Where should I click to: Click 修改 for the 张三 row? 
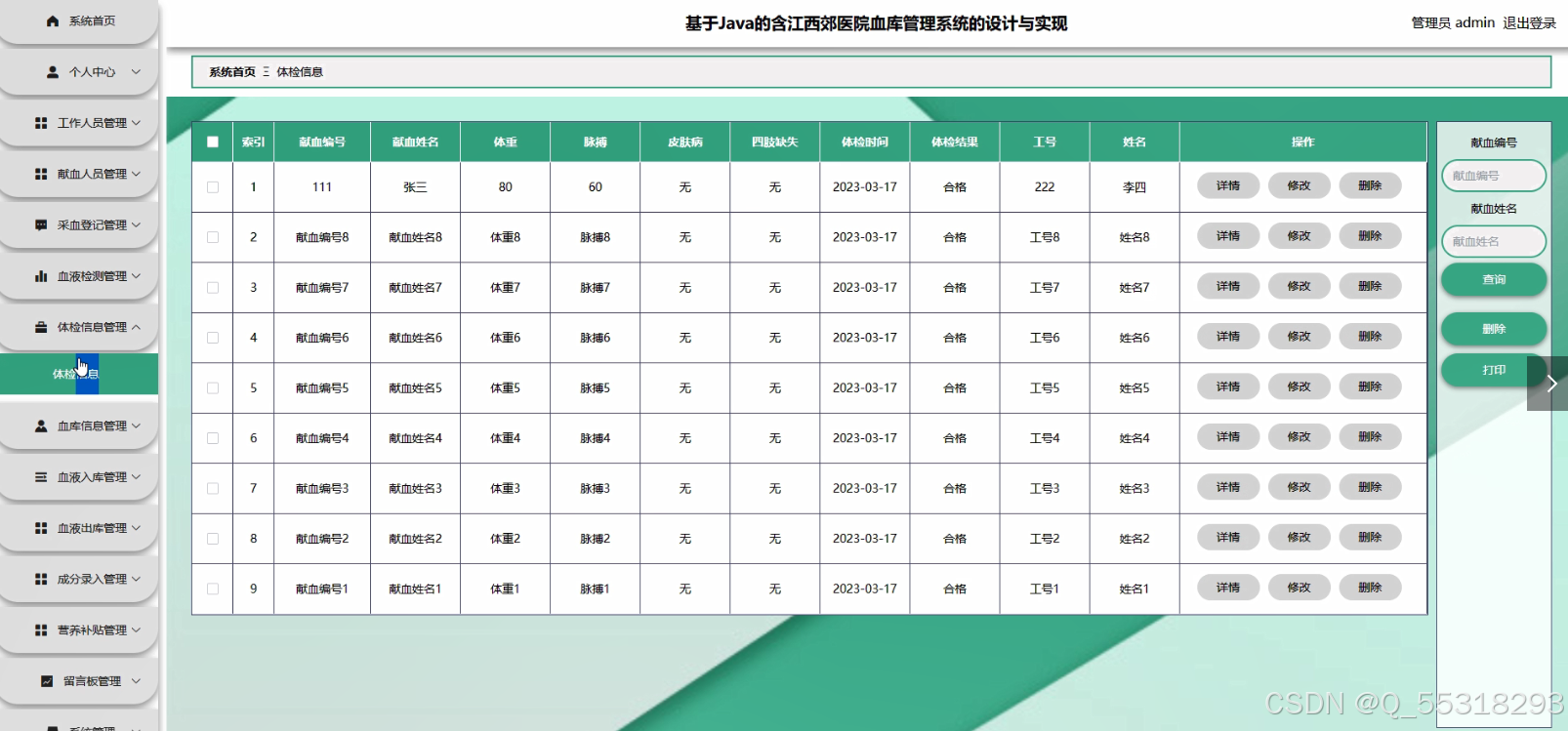[1299, 185]
